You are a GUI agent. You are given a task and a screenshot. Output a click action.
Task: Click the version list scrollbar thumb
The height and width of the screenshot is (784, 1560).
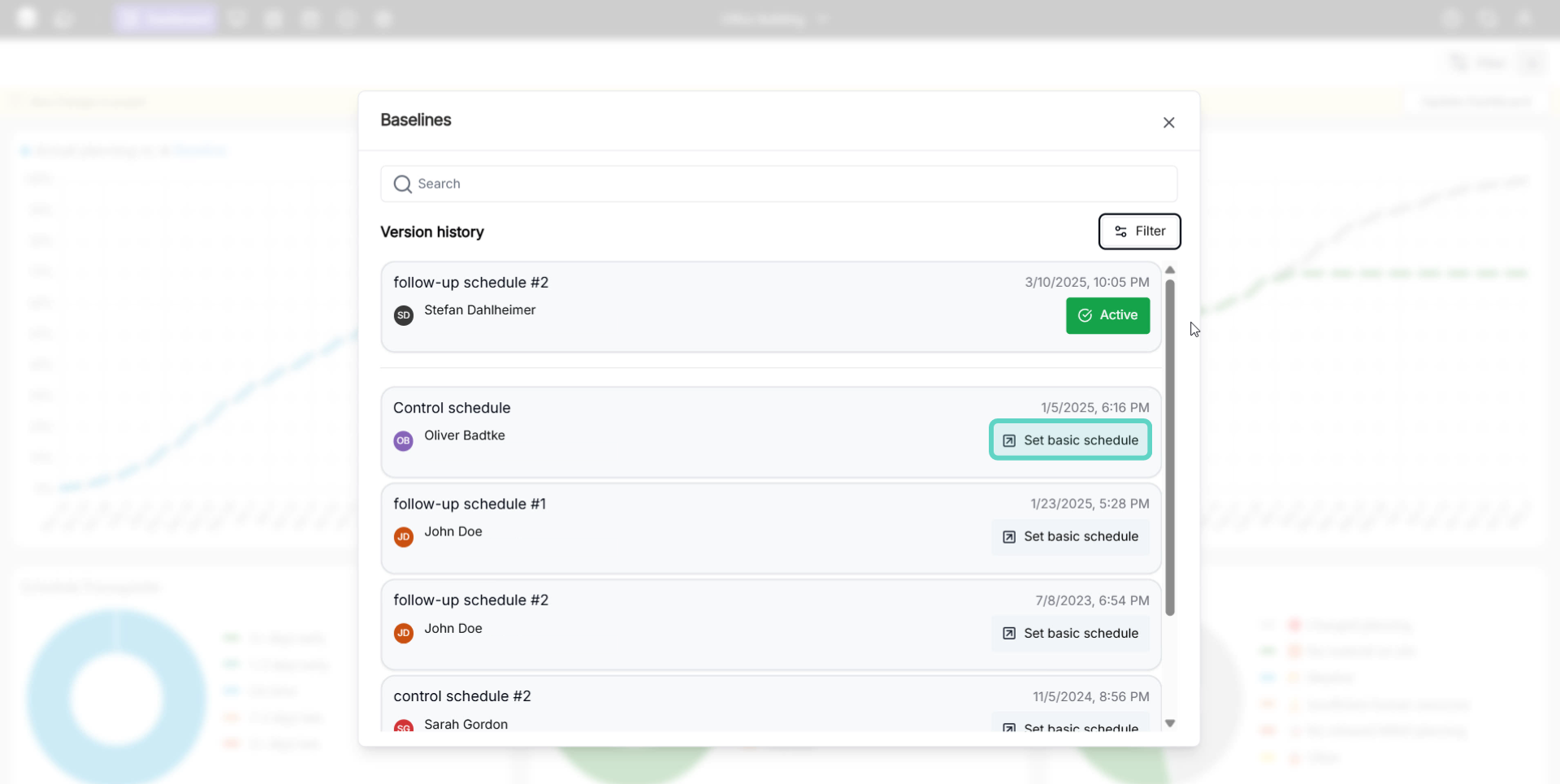[x=1170, y=447]
